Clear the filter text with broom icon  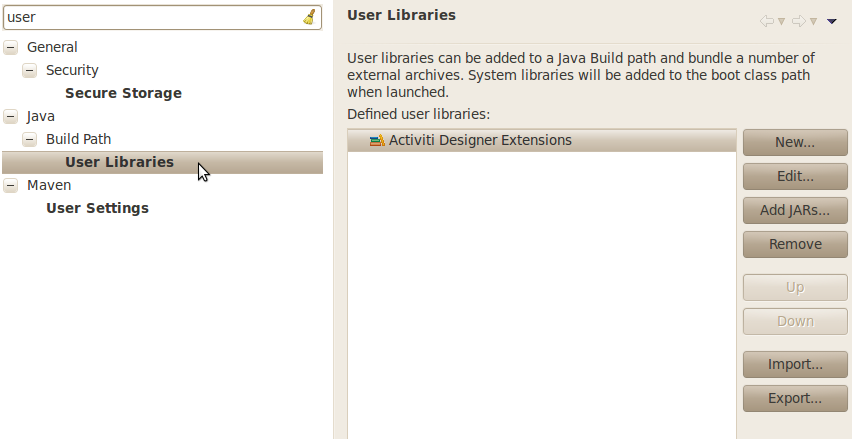310,17
